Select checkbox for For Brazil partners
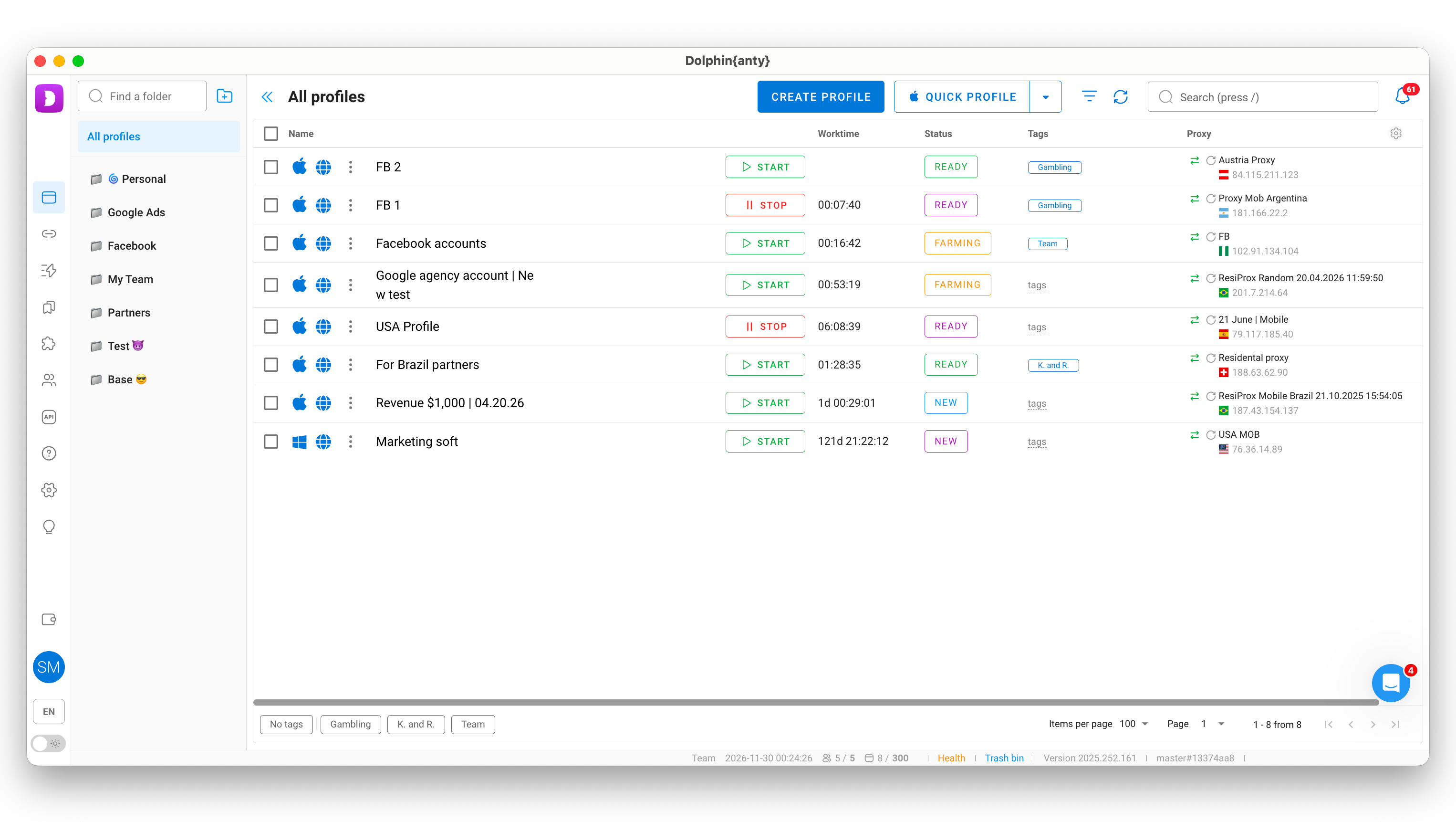 (x=271, y=365)
